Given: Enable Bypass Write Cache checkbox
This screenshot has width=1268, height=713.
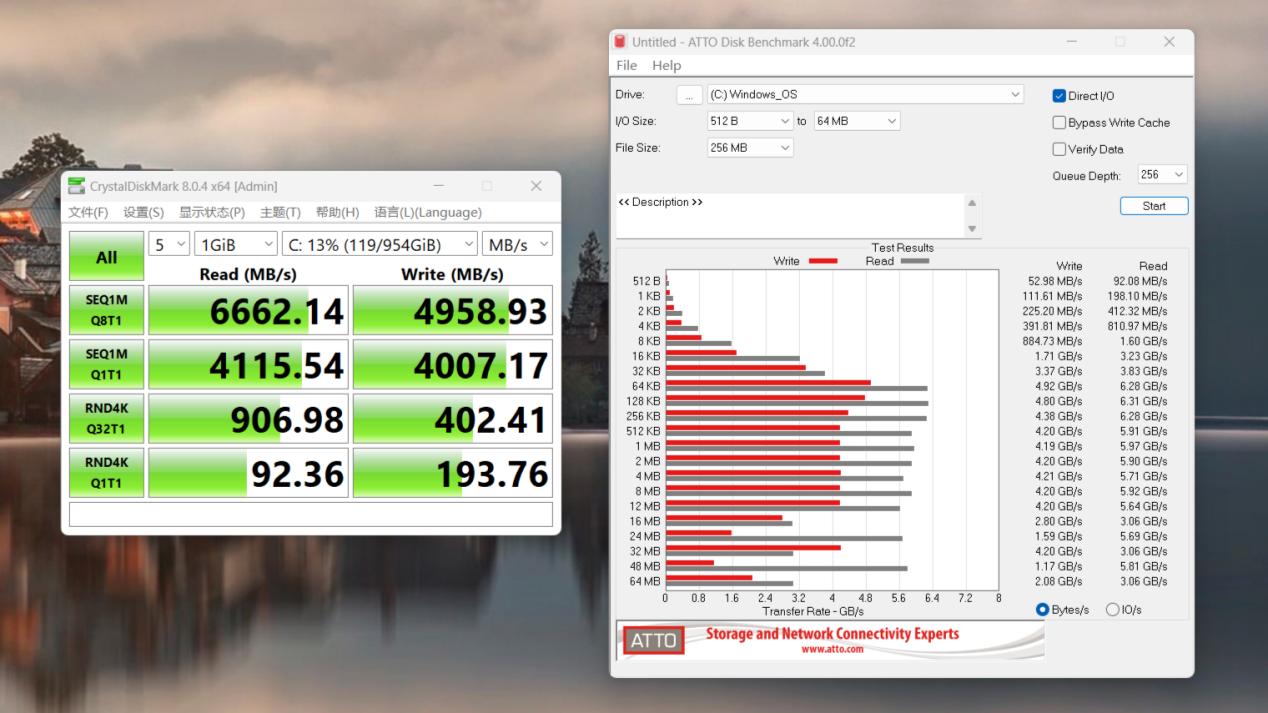Looking at the screenshot, I should (x=1059, y=123).
